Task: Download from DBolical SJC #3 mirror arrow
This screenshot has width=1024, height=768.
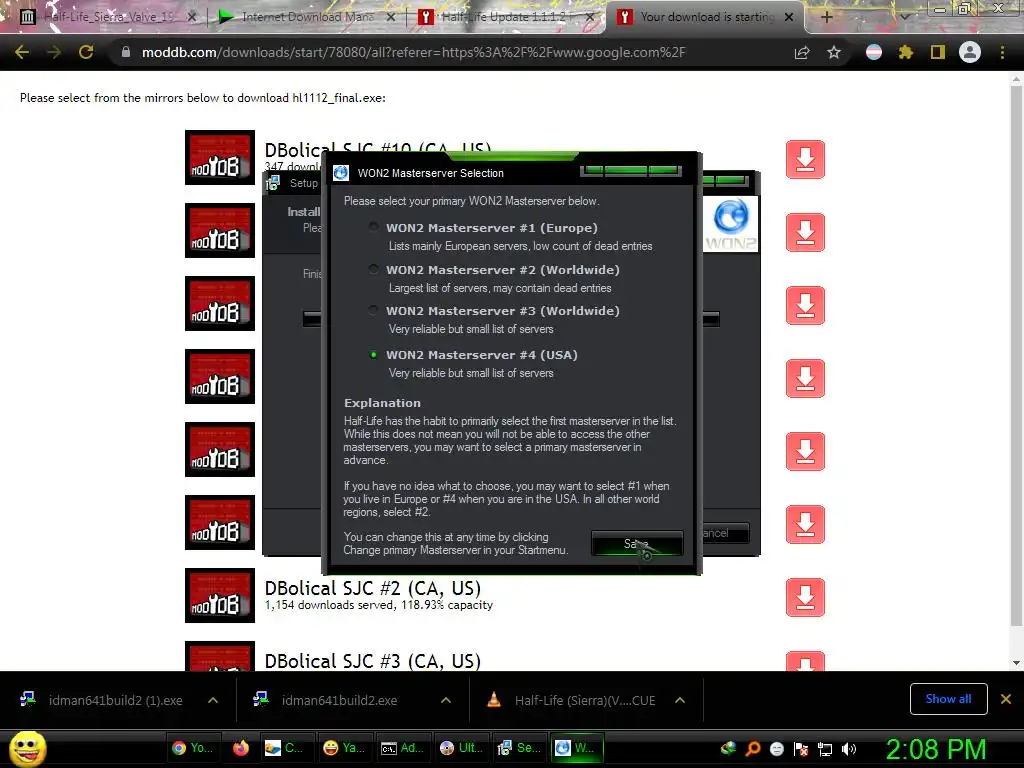Action: [x=805, y=661]
